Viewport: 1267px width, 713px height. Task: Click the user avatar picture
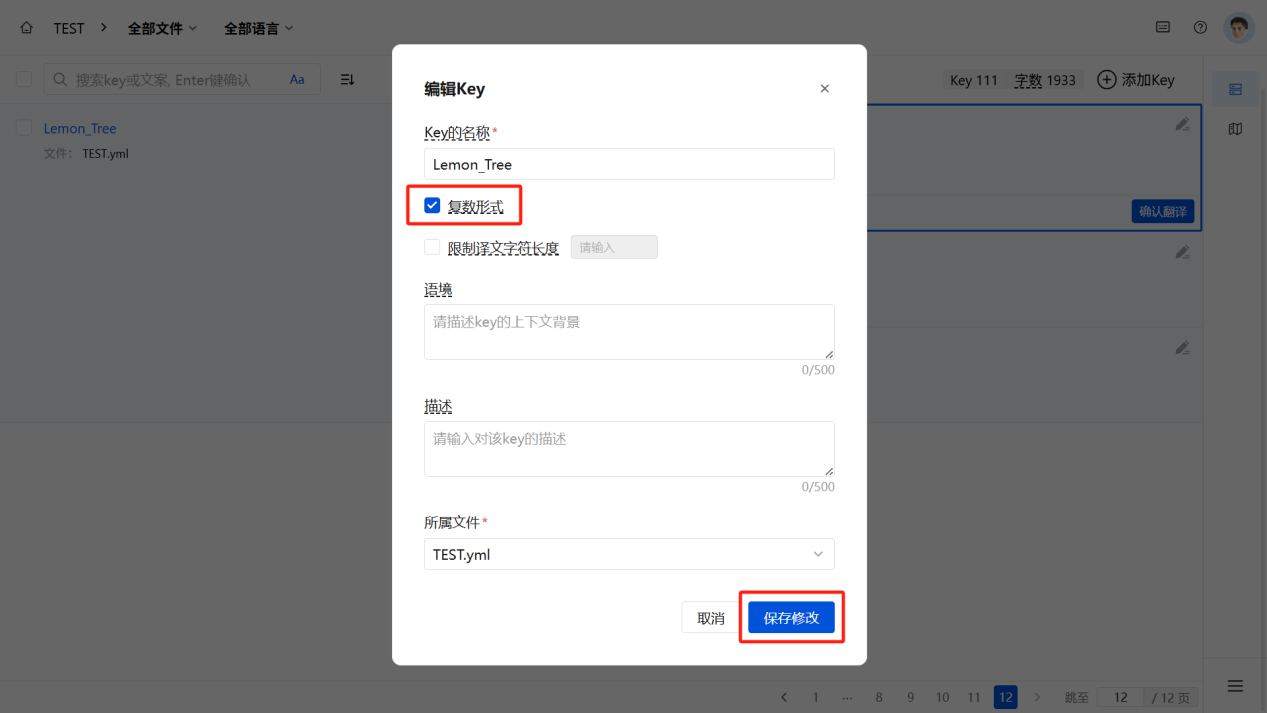(1239, 28)
